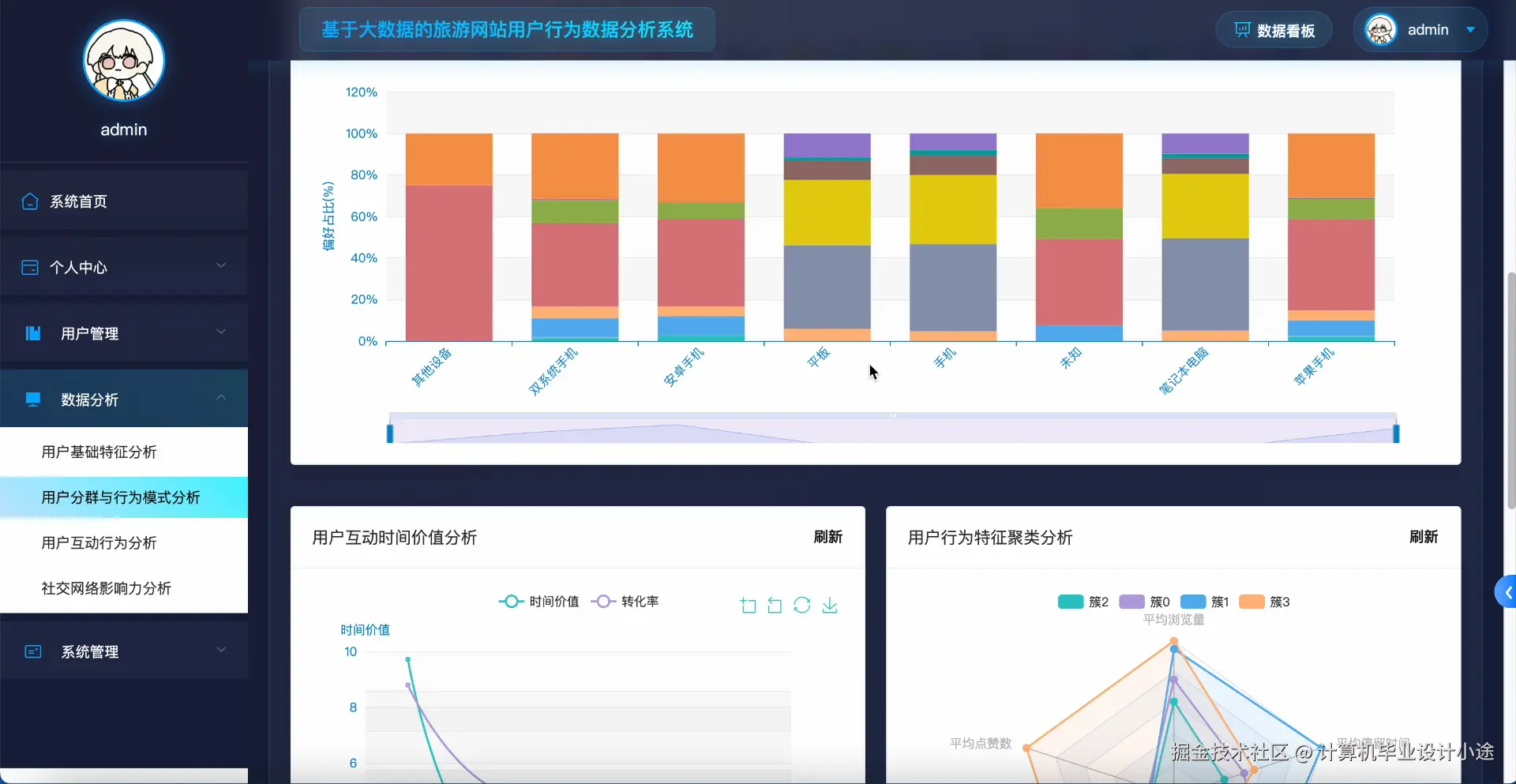The image size is (1516, 784).
Task: Toggle the 转化率 legend item
Action: point(628,602)
